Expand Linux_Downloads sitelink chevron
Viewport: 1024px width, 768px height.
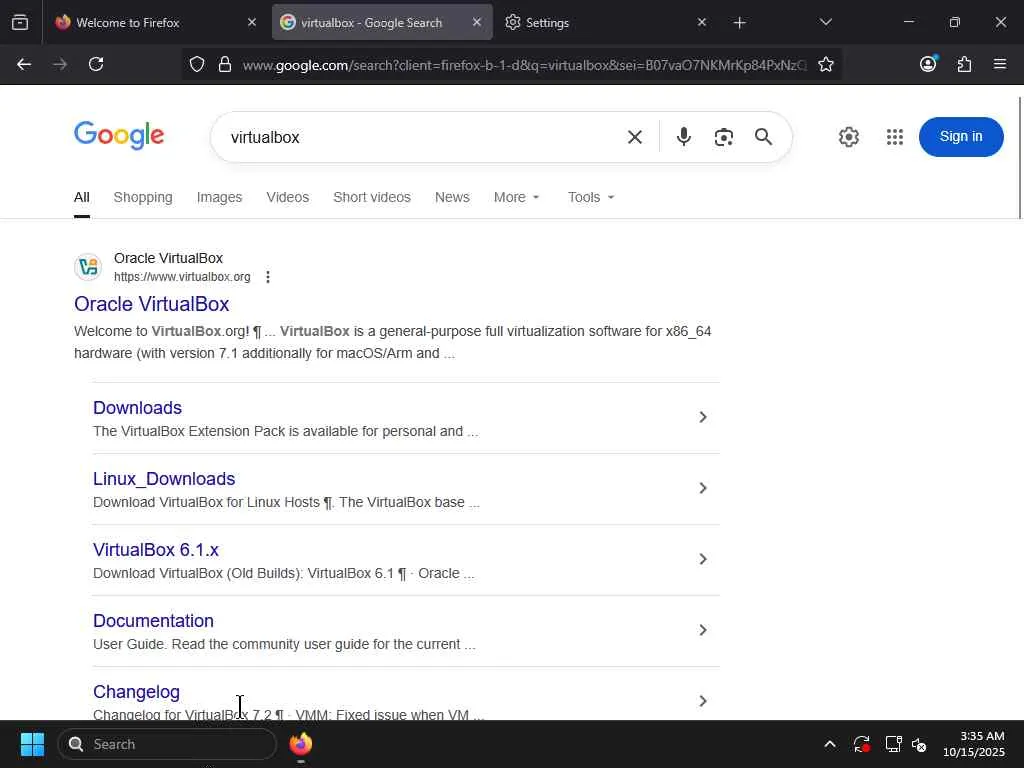703,488
